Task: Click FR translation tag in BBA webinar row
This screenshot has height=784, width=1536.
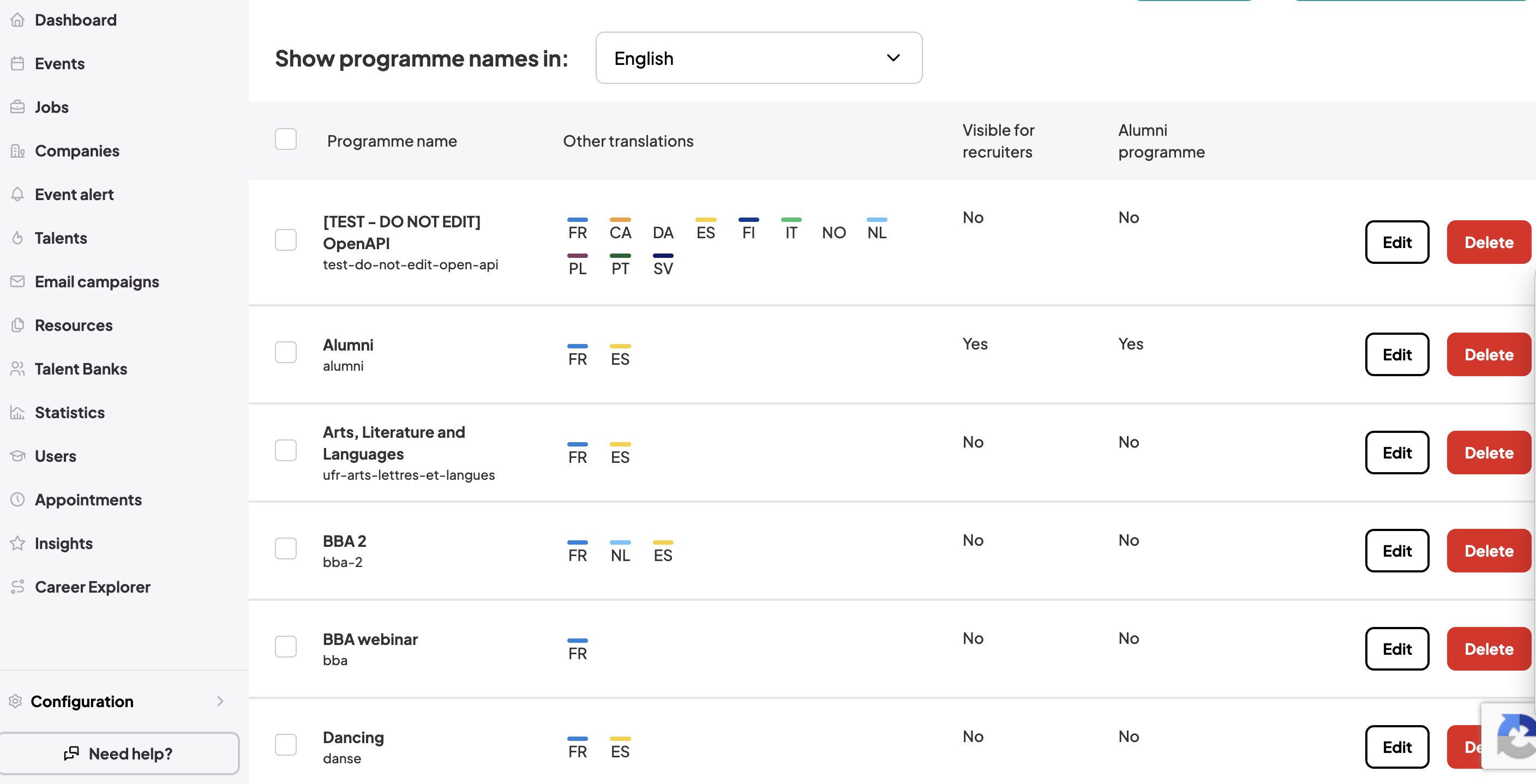Action: click(577, 650)
